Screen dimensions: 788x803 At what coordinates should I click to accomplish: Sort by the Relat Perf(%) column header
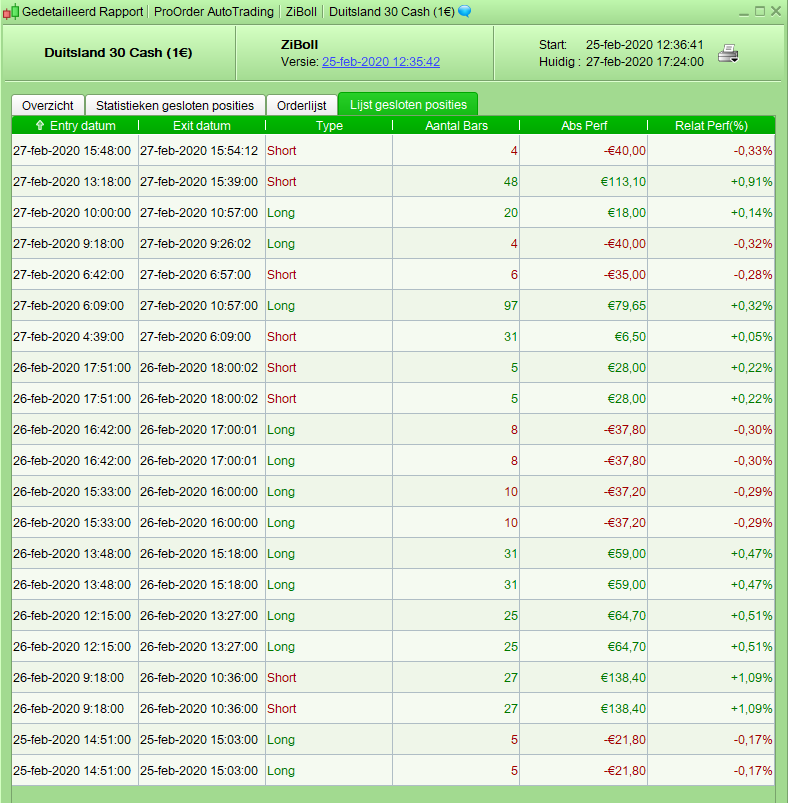click(x=711, y=125)
